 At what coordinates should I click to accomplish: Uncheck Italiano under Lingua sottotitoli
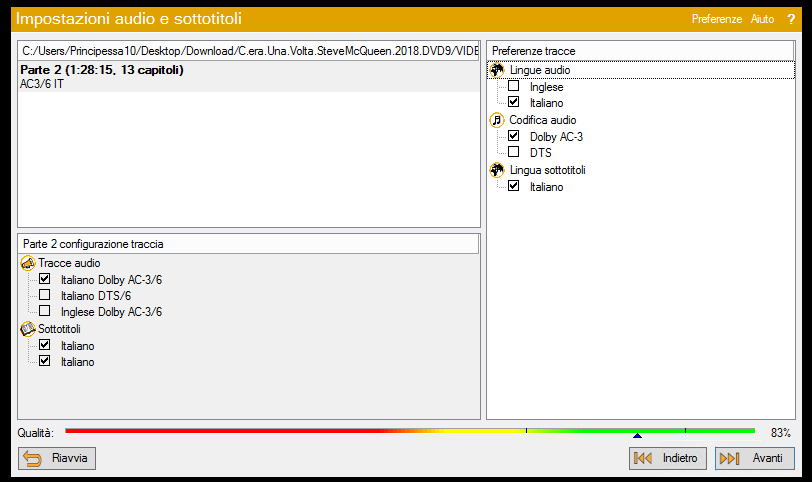point(514,186)
